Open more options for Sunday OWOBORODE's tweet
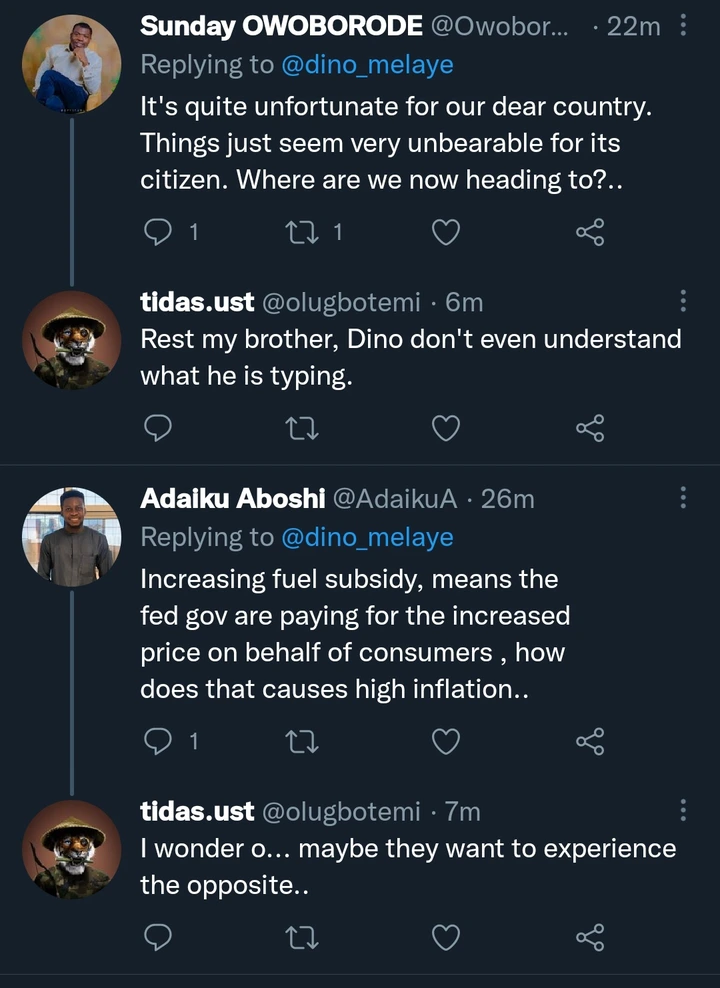Image resolution: width=720 pixels, height=988 pixels. (x=683, y=27)
